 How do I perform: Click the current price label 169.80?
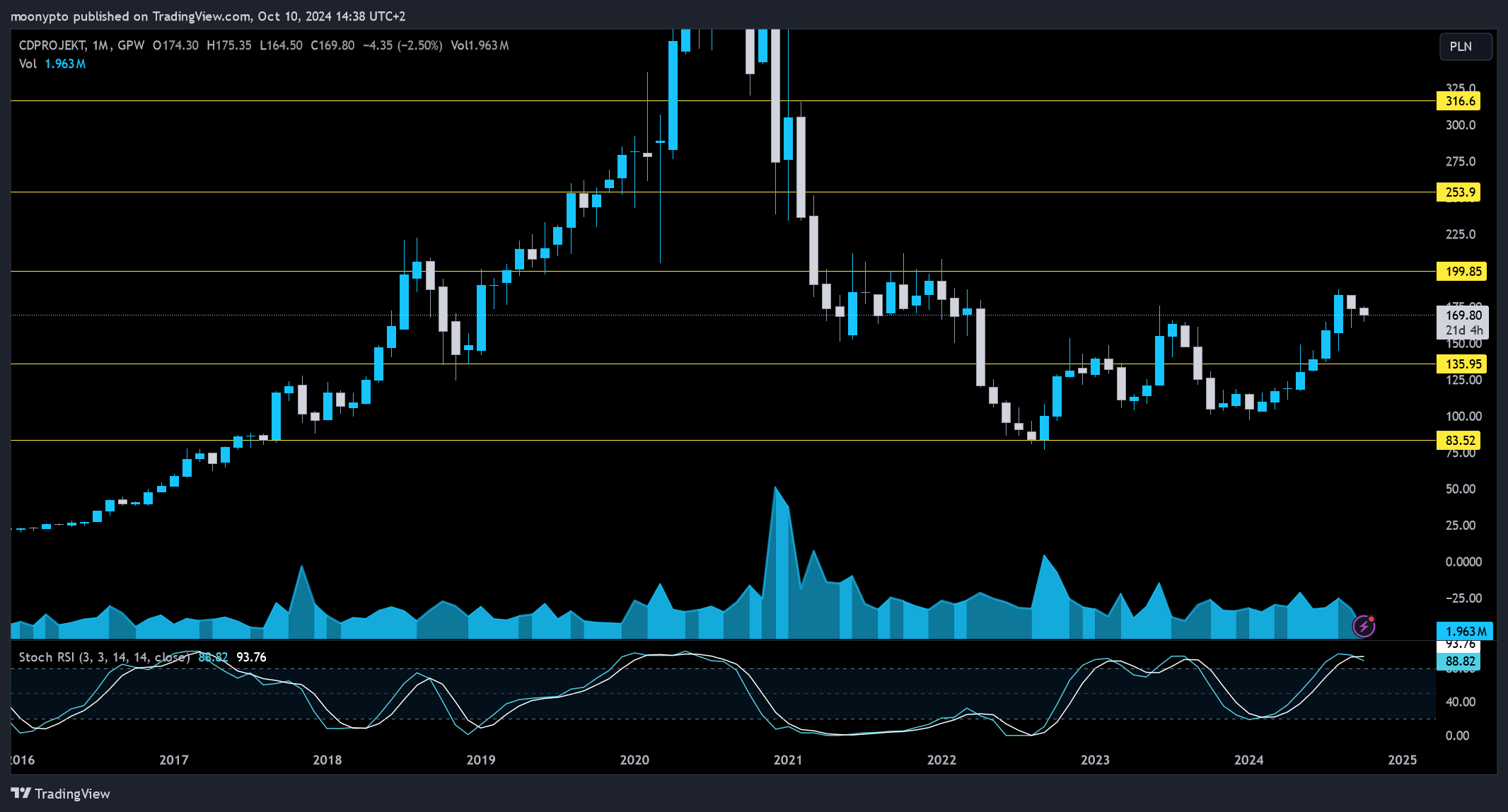click(1463, 315)
